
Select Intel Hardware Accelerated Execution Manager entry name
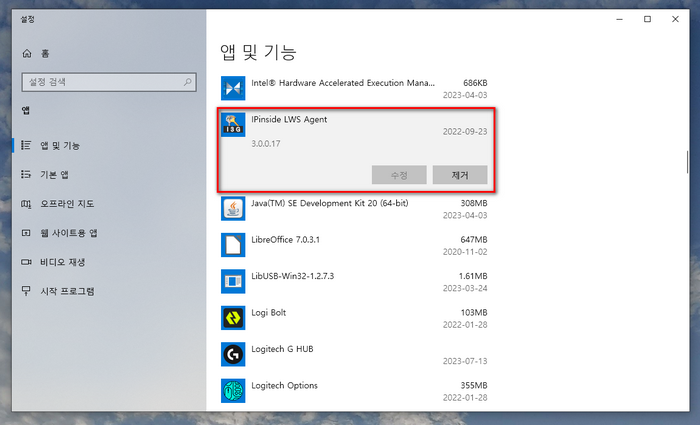343,83
